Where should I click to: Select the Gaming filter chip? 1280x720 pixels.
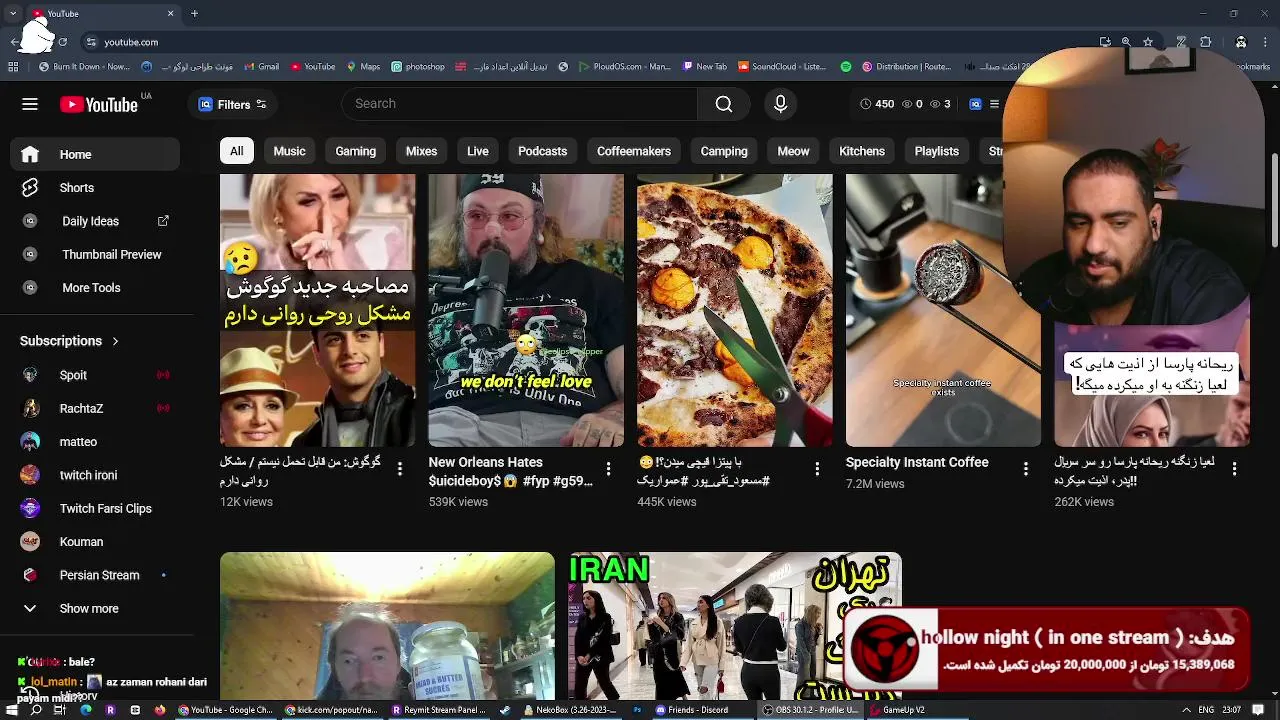click(x=355, y=151)
